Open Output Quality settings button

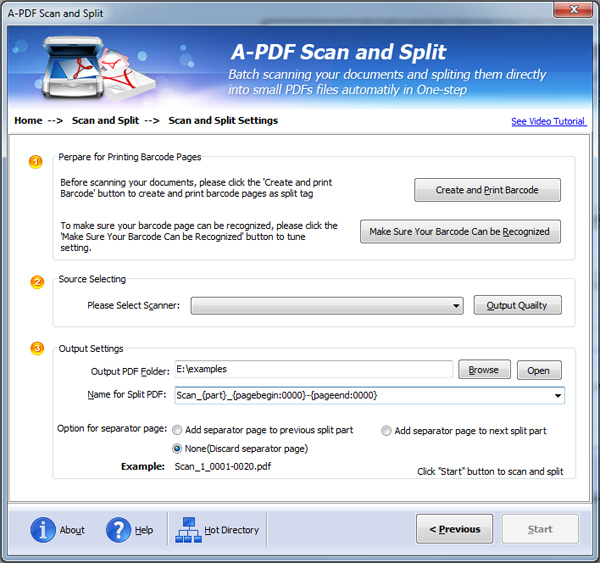[517, 305]
